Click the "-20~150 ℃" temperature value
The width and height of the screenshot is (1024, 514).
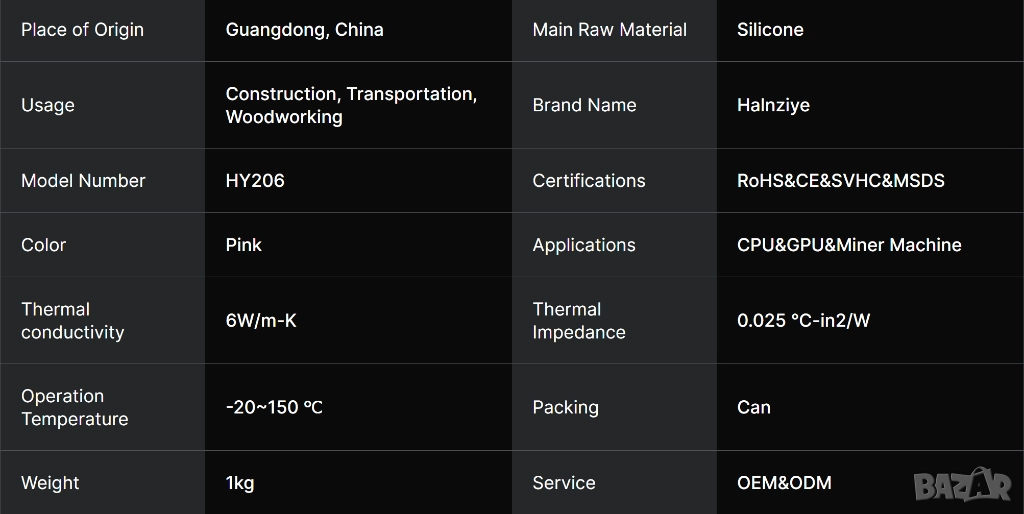[x=274, y=407]
